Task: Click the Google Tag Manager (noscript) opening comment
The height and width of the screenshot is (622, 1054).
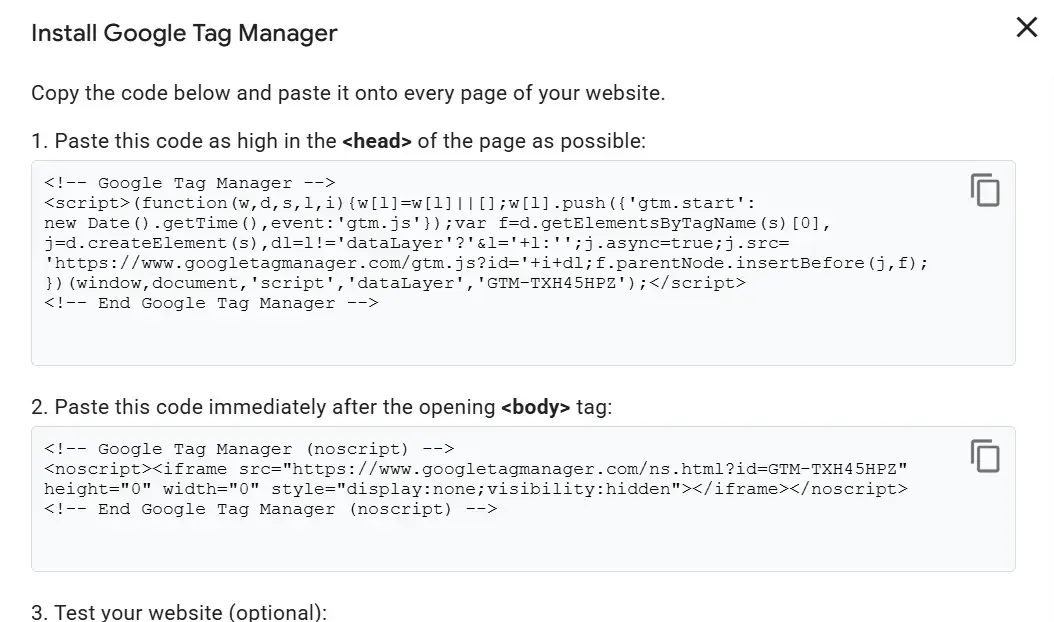Action: click(249, 449)
